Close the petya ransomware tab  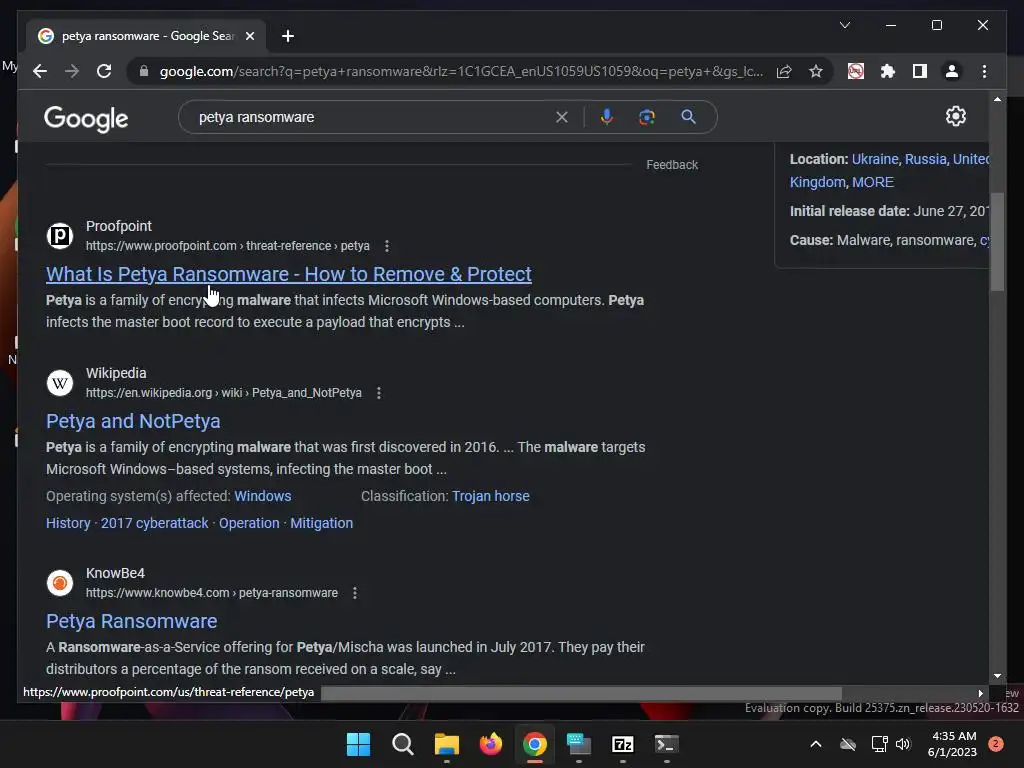coord(249,36)
